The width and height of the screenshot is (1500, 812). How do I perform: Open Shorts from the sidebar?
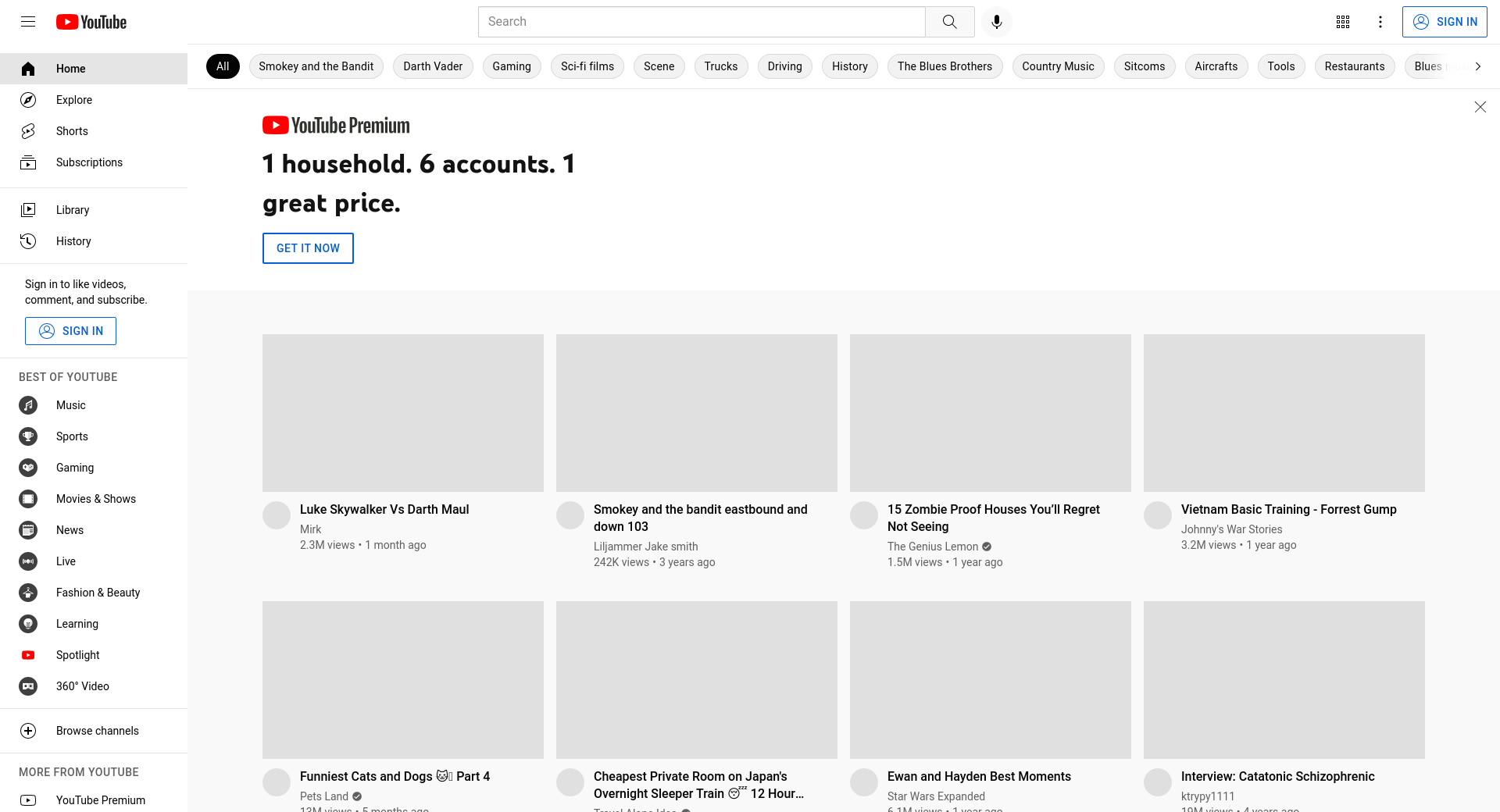(94, 131)
